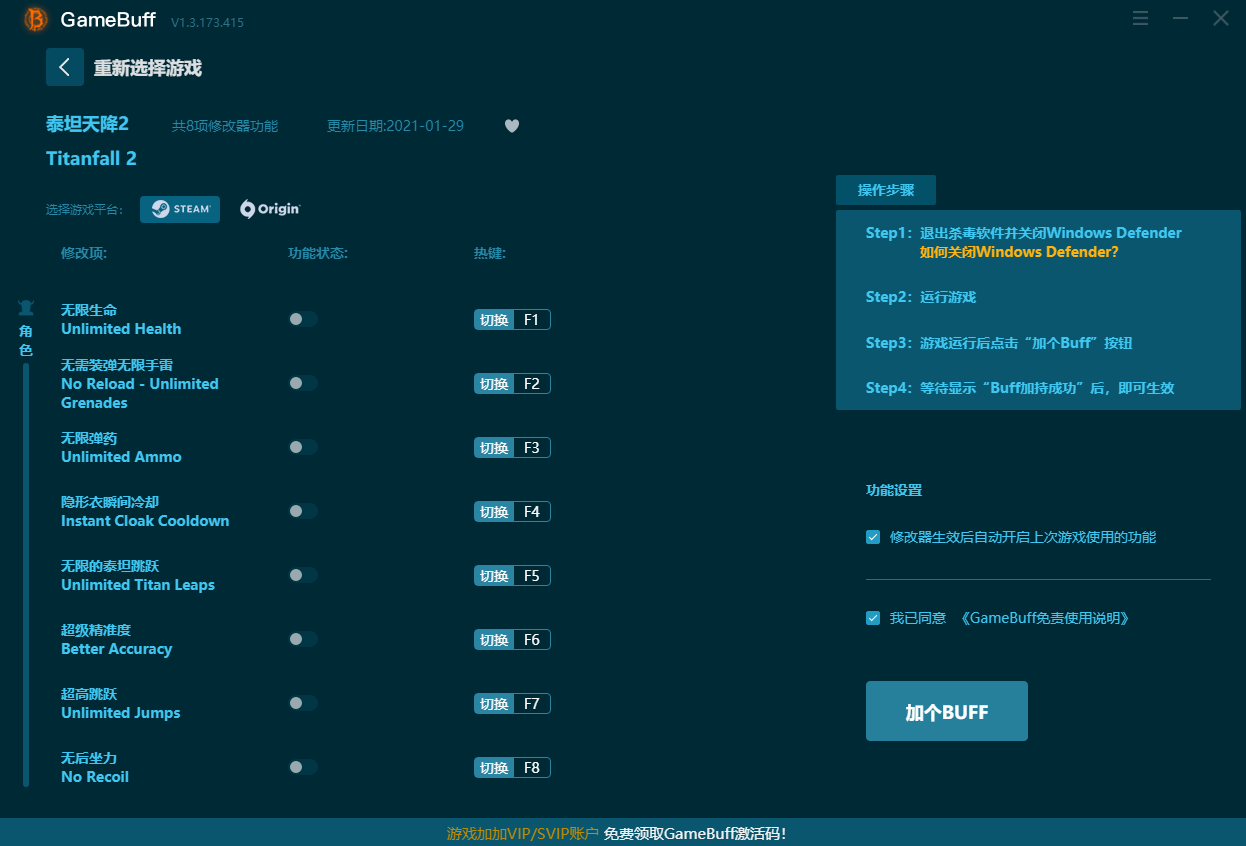Click the No Recoil label text

[x=95, y=777]
